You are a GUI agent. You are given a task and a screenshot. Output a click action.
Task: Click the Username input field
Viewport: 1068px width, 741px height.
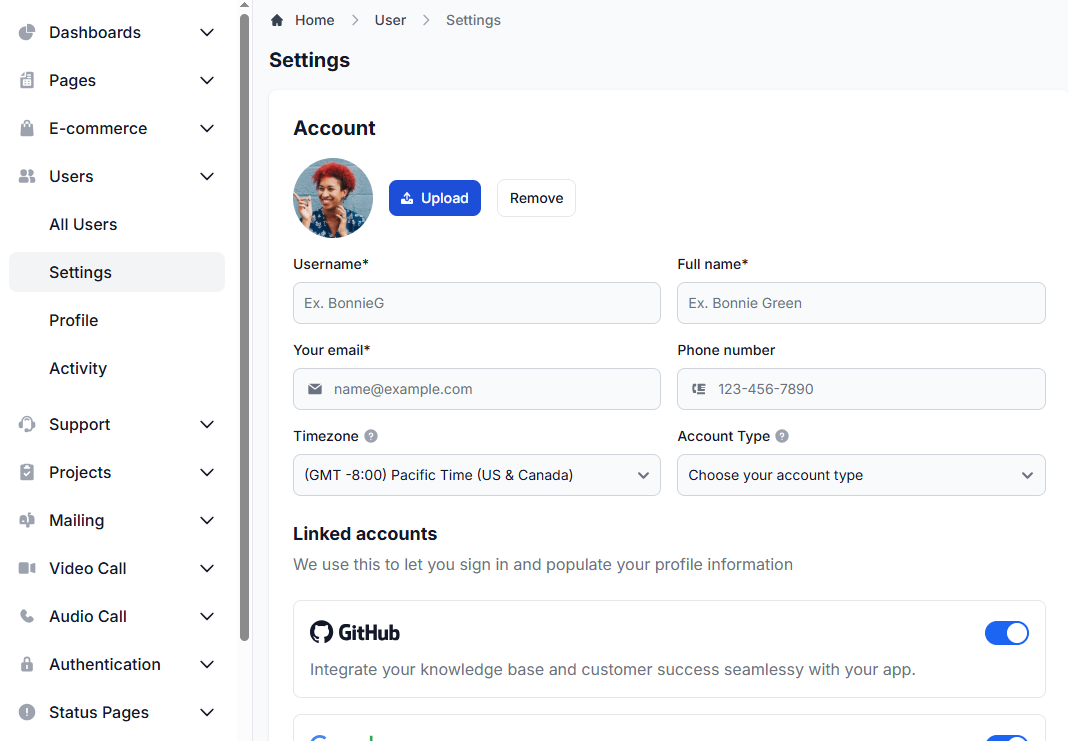(476, 303)
